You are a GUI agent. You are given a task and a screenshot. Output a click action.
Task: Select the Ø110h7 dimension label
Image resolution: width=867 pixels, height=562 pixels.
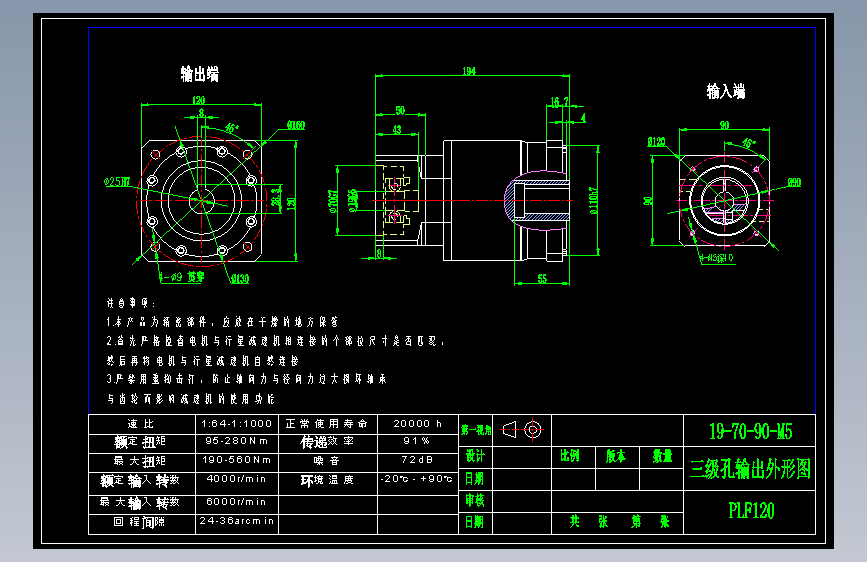pos(593,200)
